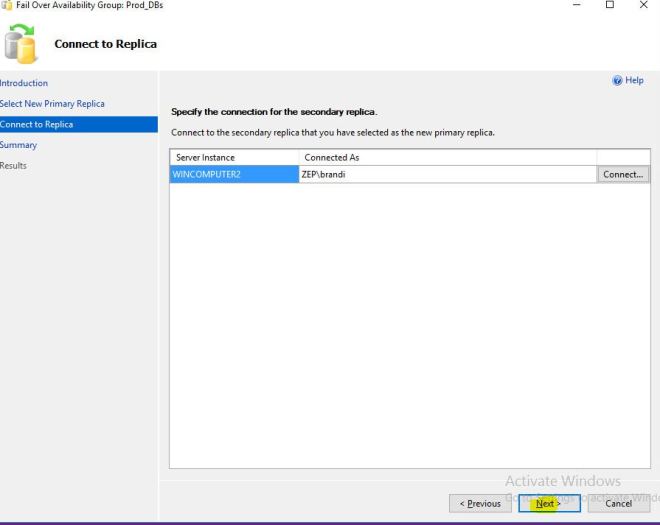Go to the Introduction wizard page

[24, 83]
